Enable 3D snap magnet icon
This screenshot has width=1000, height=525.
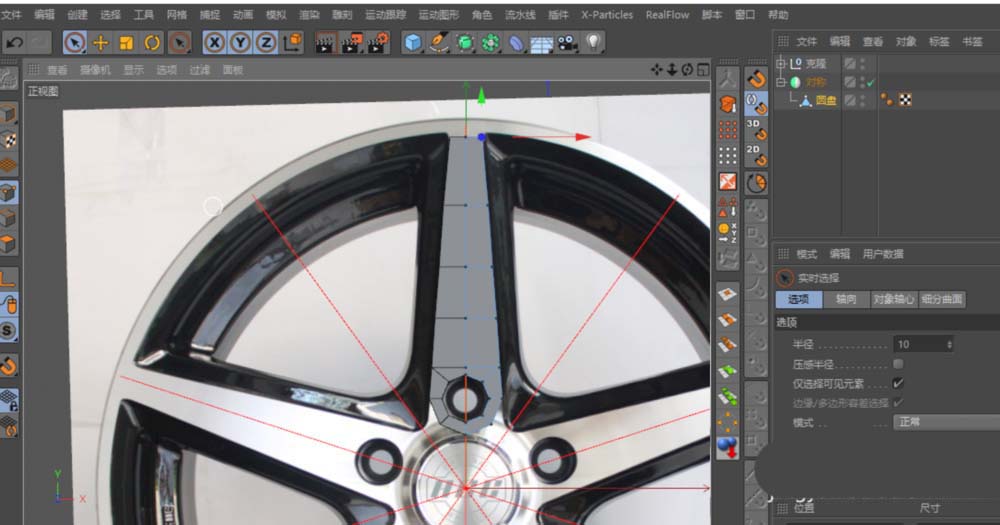757,129
